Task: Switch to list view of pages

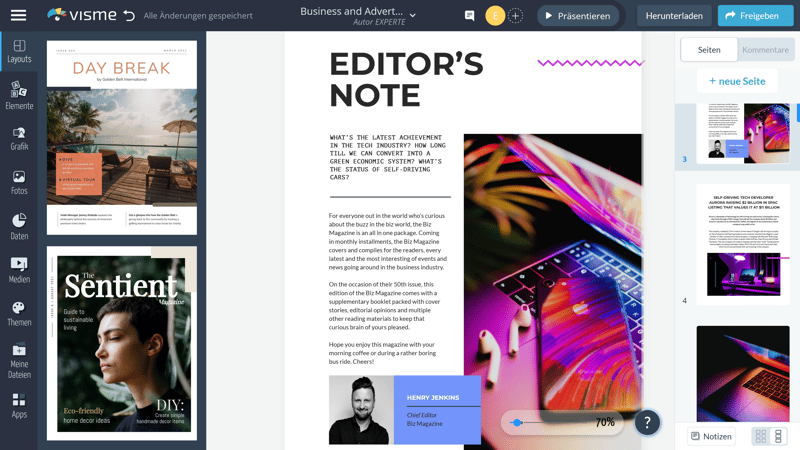Action: pyautogui.click(x=779, y=437)
